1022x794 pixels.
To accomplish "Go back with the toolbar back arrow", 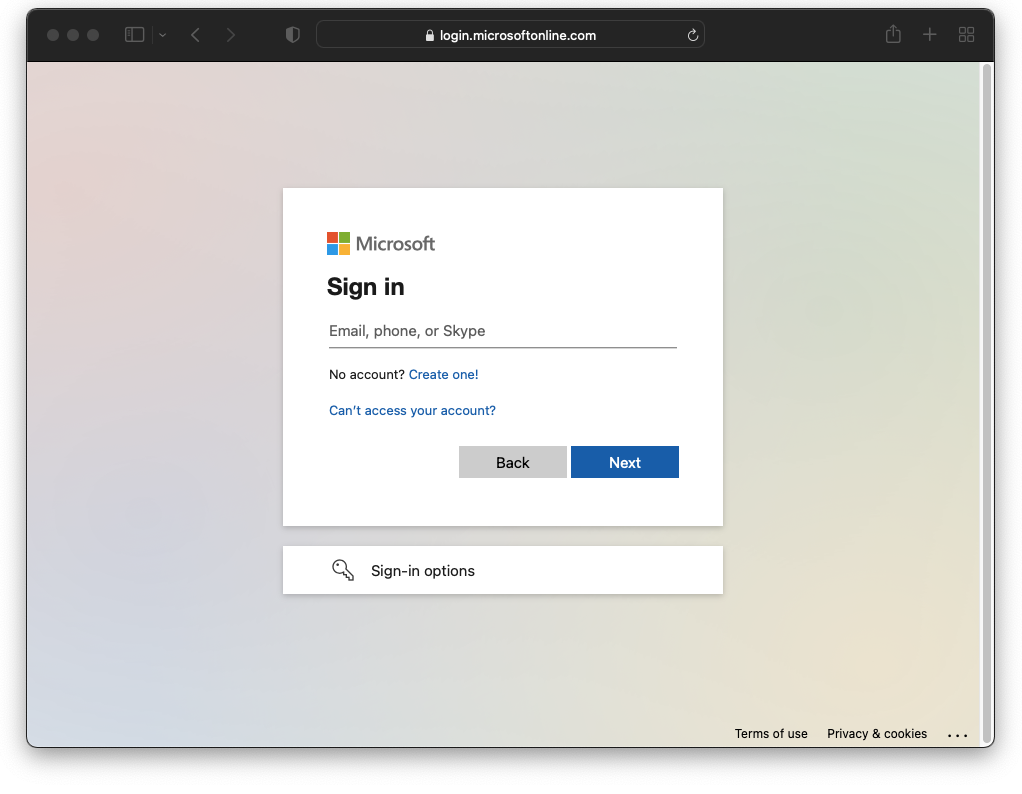I will pyautogui.click(x=195, y=35).
